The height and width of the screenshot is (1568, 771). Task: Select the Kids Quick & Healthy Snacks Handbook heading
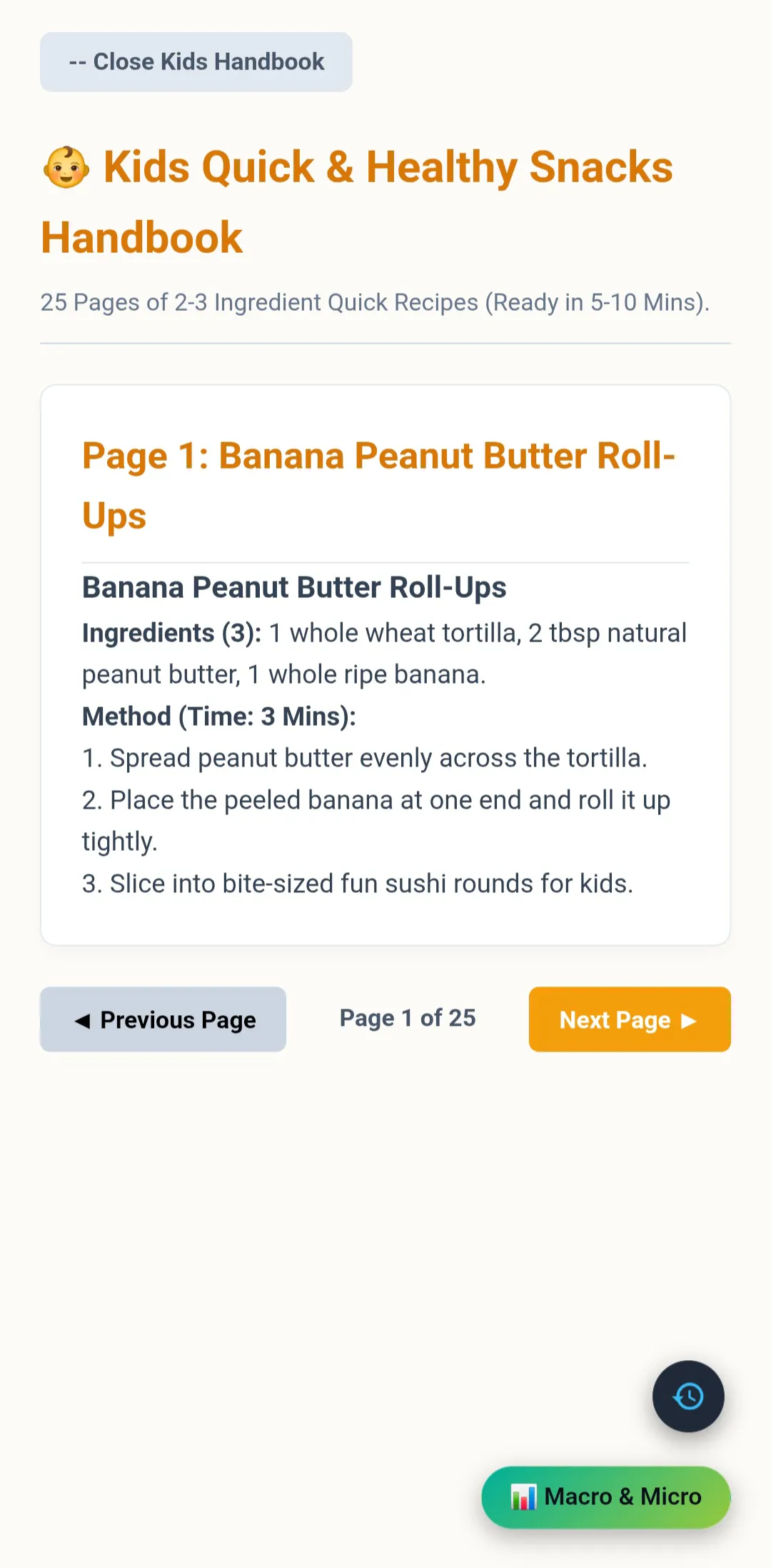point(357,202)
